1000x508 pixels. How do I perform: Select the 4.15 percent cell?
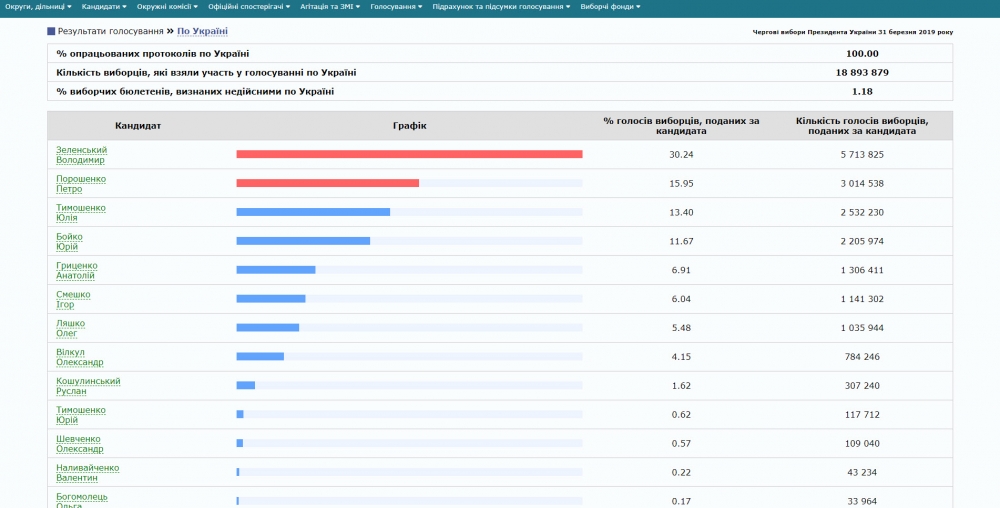coord(681,357)
